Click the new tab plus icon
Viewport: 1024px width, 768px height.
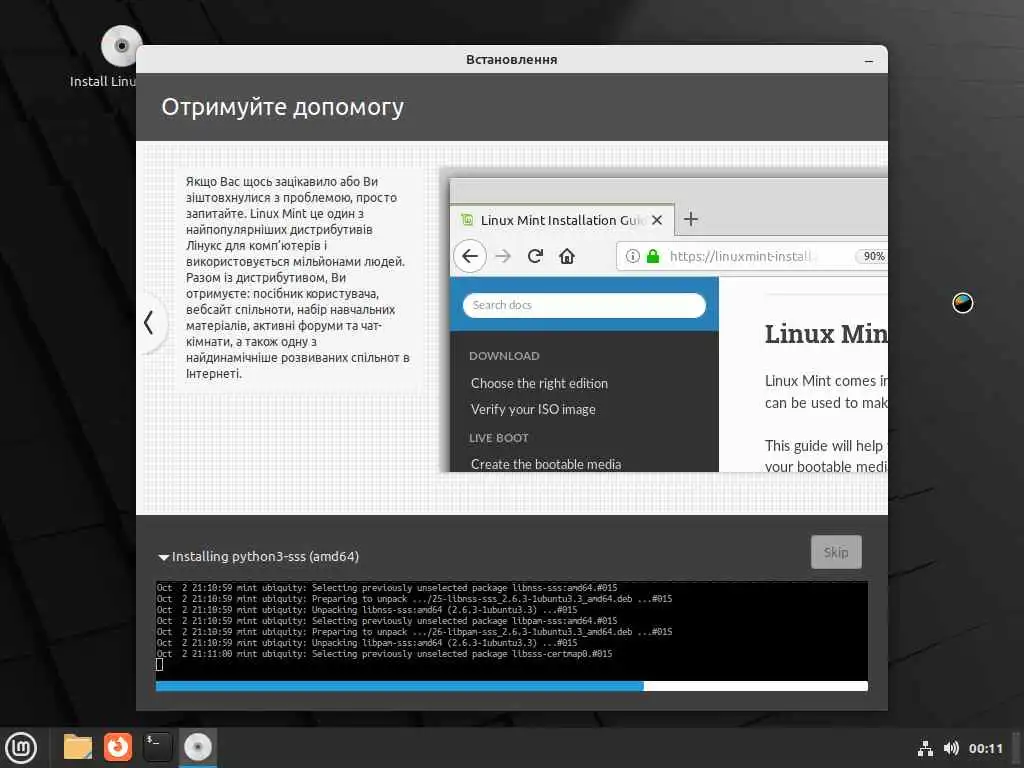click(x=691, y=219)
